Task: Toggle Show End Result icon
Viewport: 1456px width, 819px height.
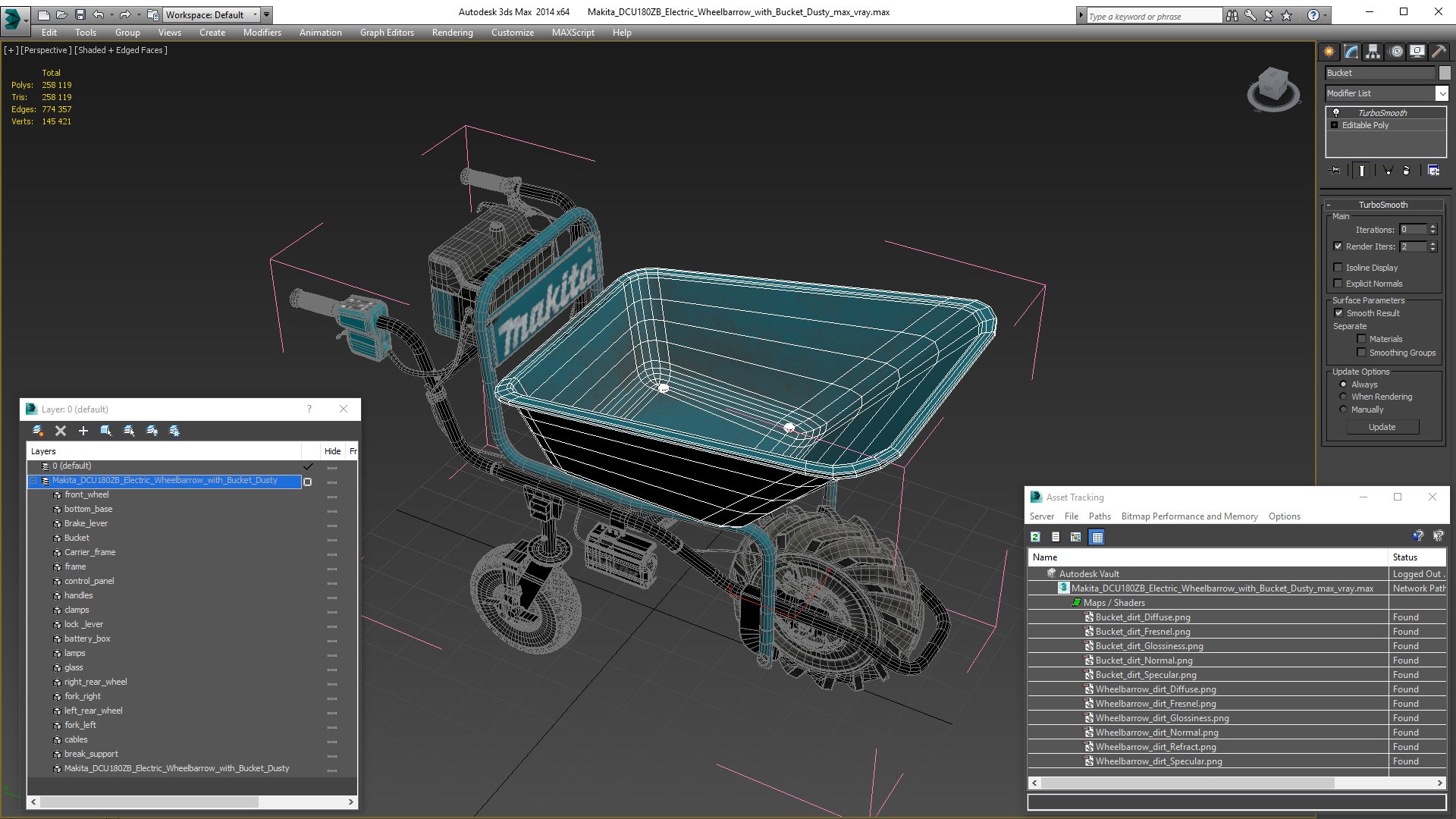Action: (x=1362, y=171)
